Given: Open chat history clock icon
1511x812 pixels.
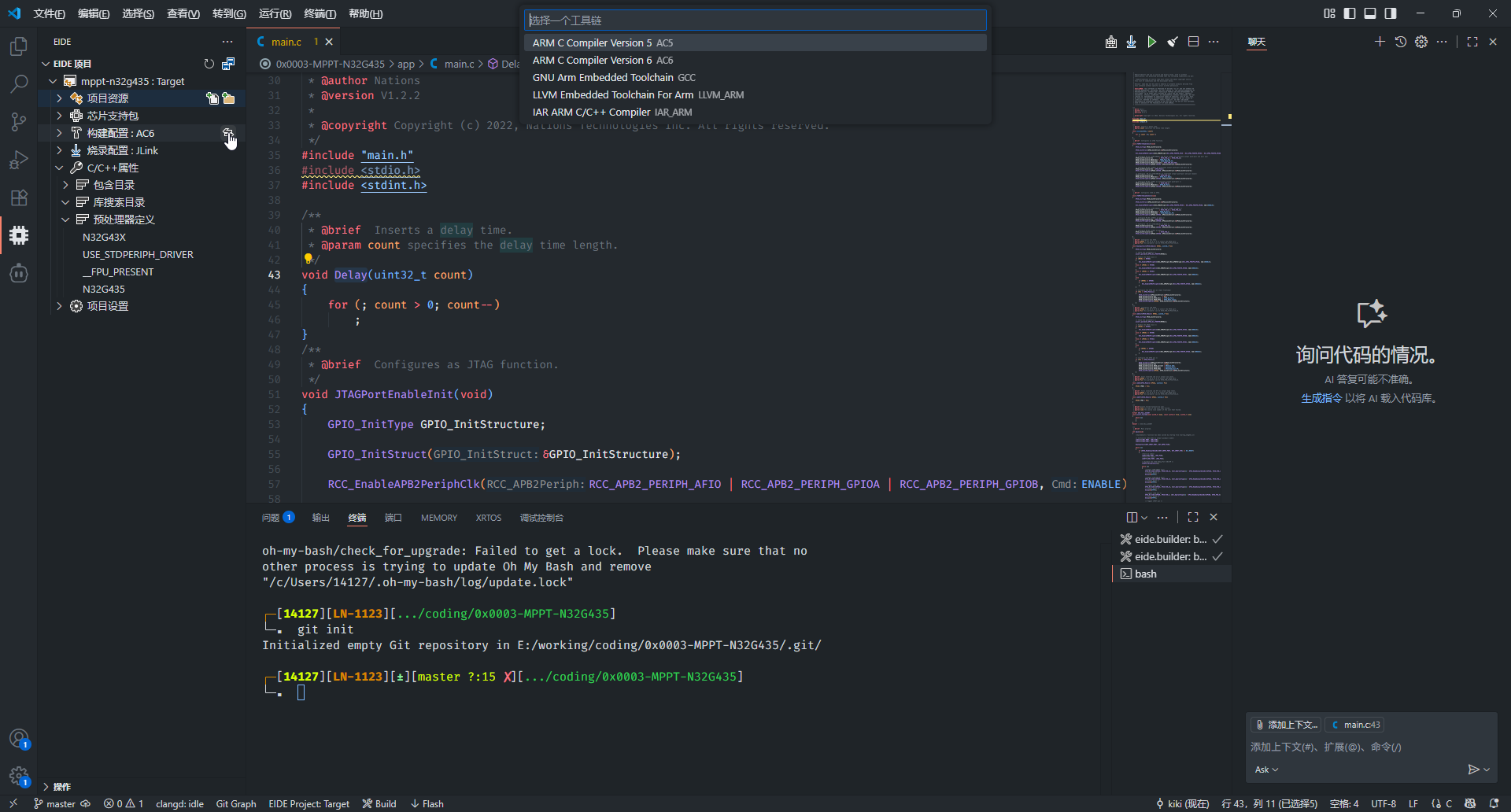Looking at the screenshot, I should pyautogui.click(x=1401, y=42).
